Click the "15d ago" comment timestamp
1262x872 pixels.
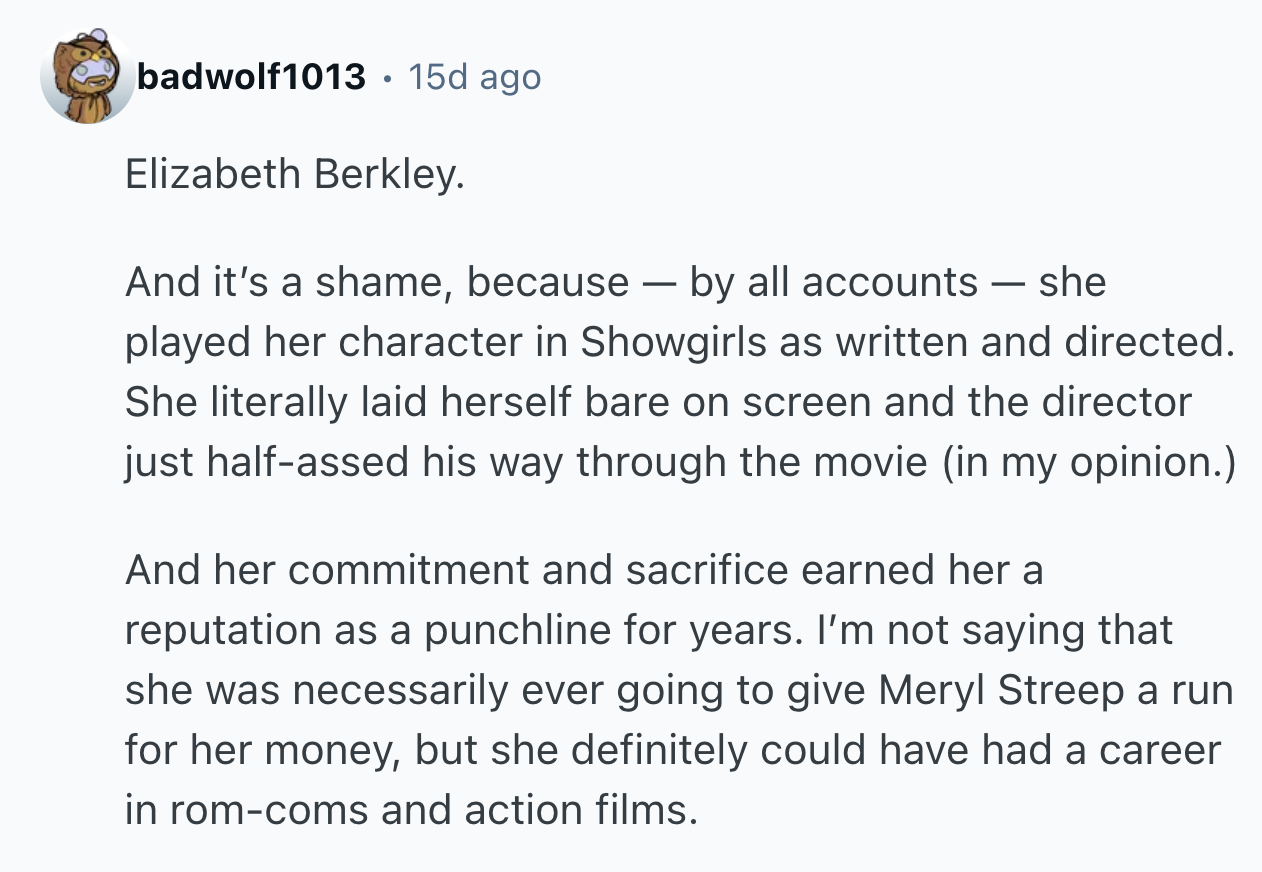[474, 77]
